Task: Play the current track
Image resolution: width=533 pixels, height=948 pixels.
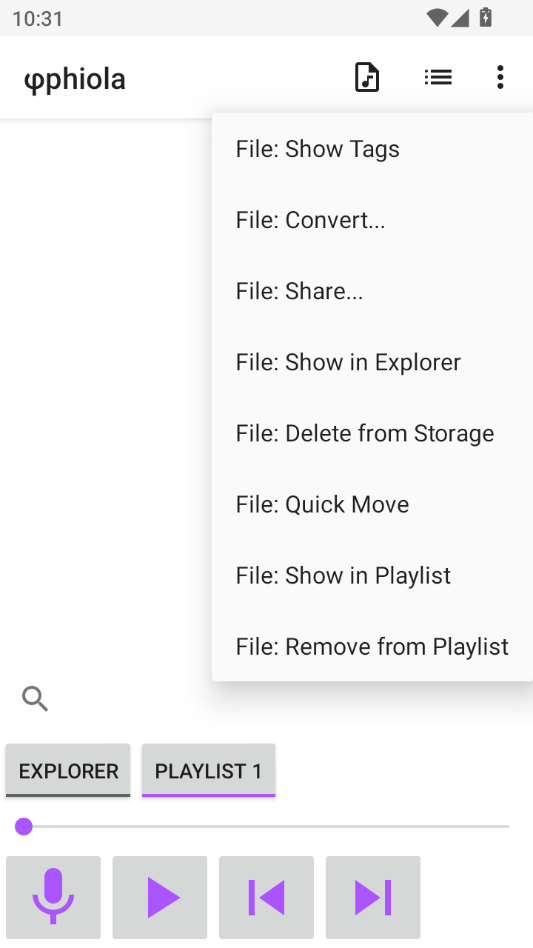Action: (x=160, y=897)
